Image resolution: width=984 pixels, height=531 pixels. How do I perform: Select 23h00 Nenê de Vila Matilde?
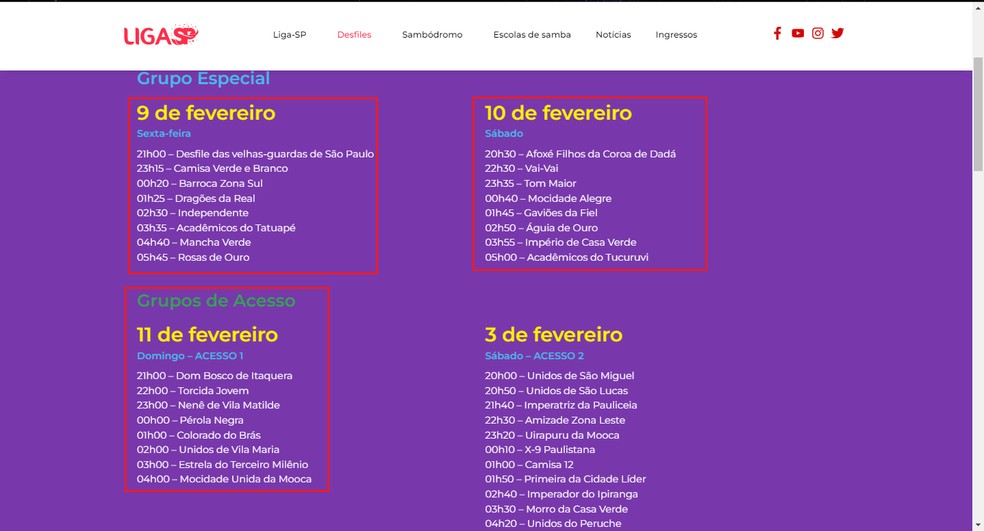click(x=208, y=405)
